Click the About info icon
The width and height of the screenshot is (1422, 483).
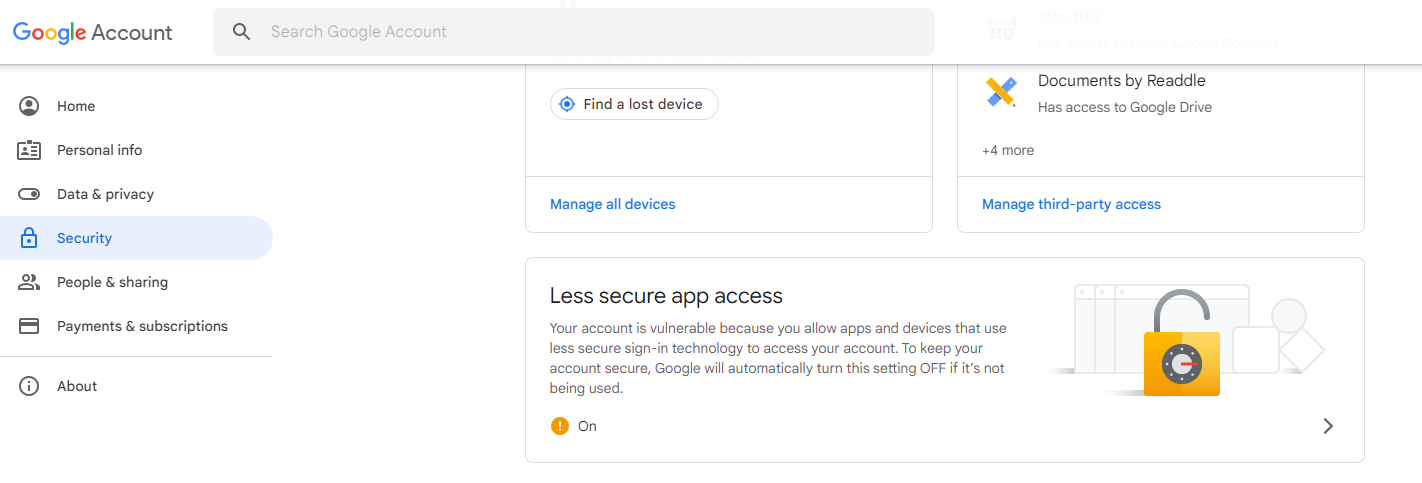pyautogui.click(x=29, y=386)
